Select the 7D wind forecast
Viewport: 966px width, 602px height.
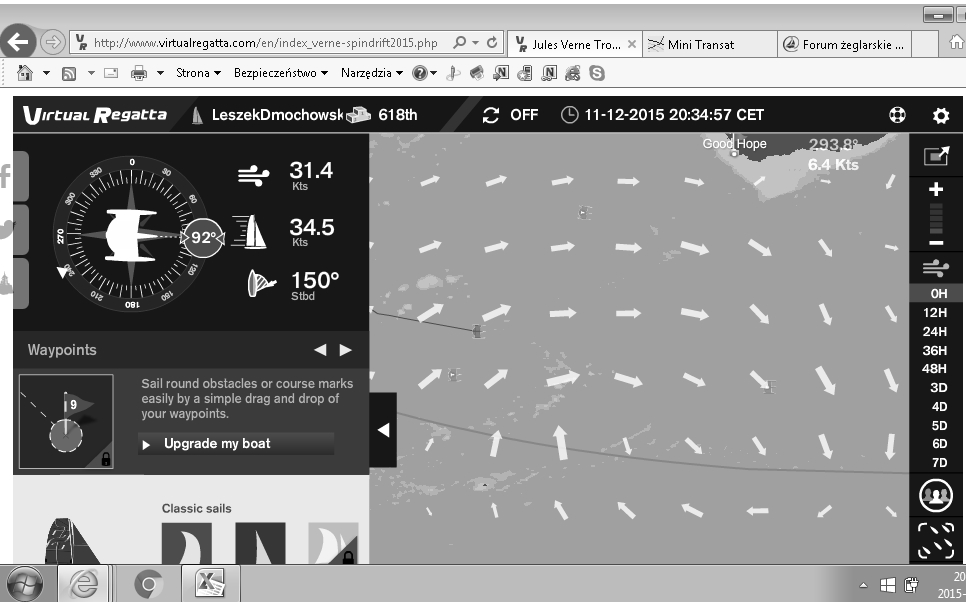(938, 463)
